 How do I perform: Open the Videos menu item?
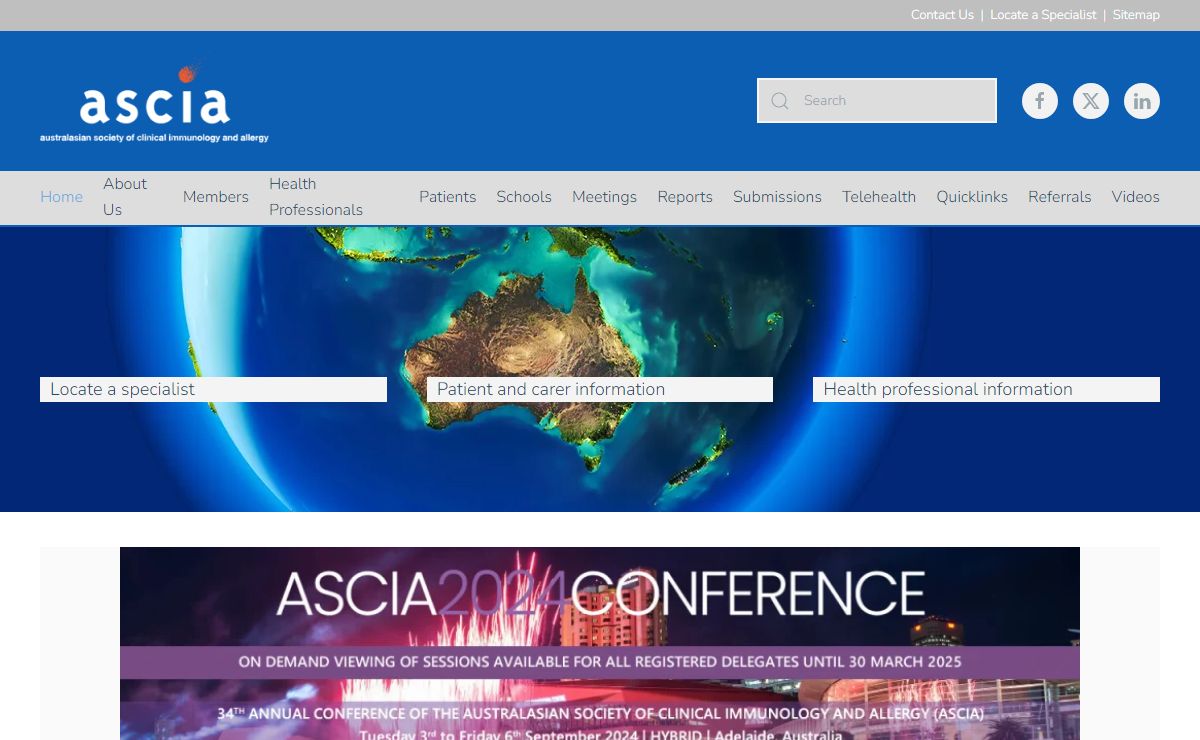tap(1135, 197)
